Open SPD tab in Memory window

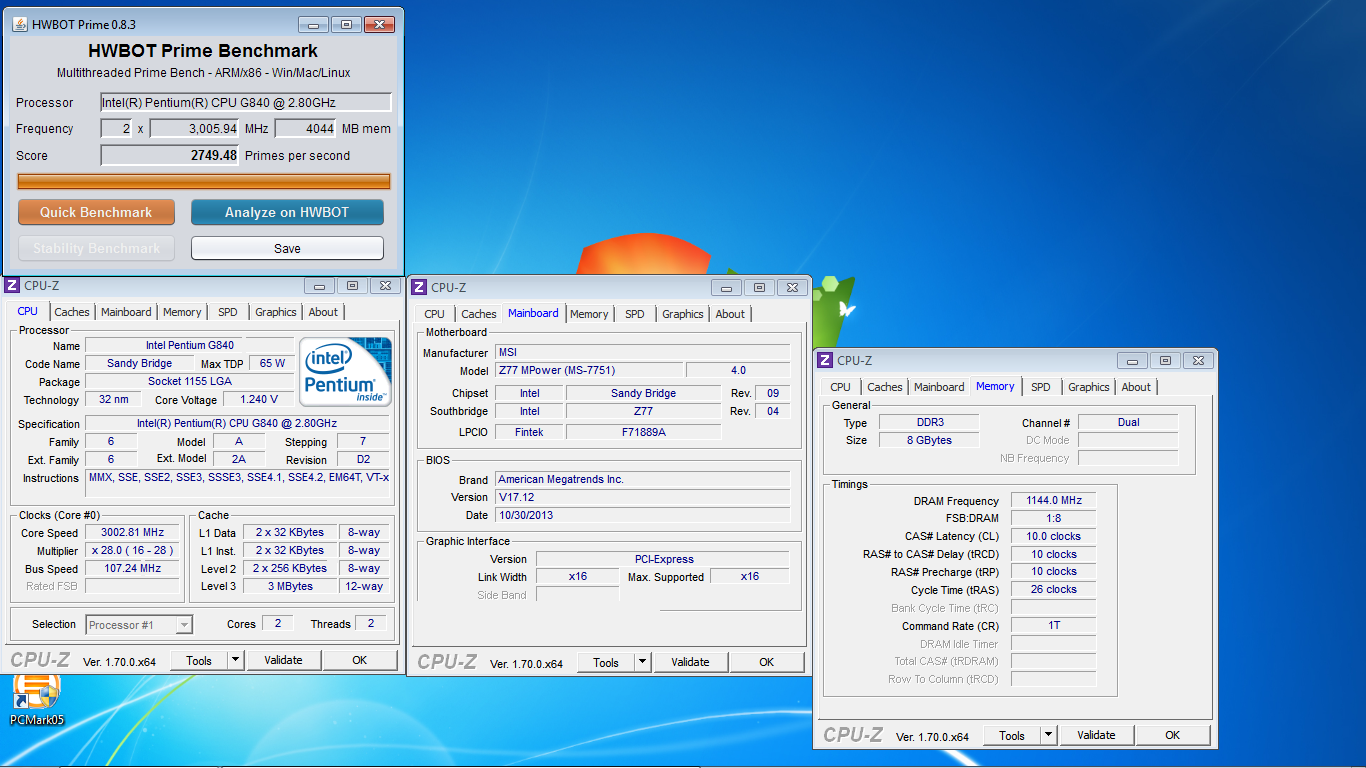tap(1041, 387)
